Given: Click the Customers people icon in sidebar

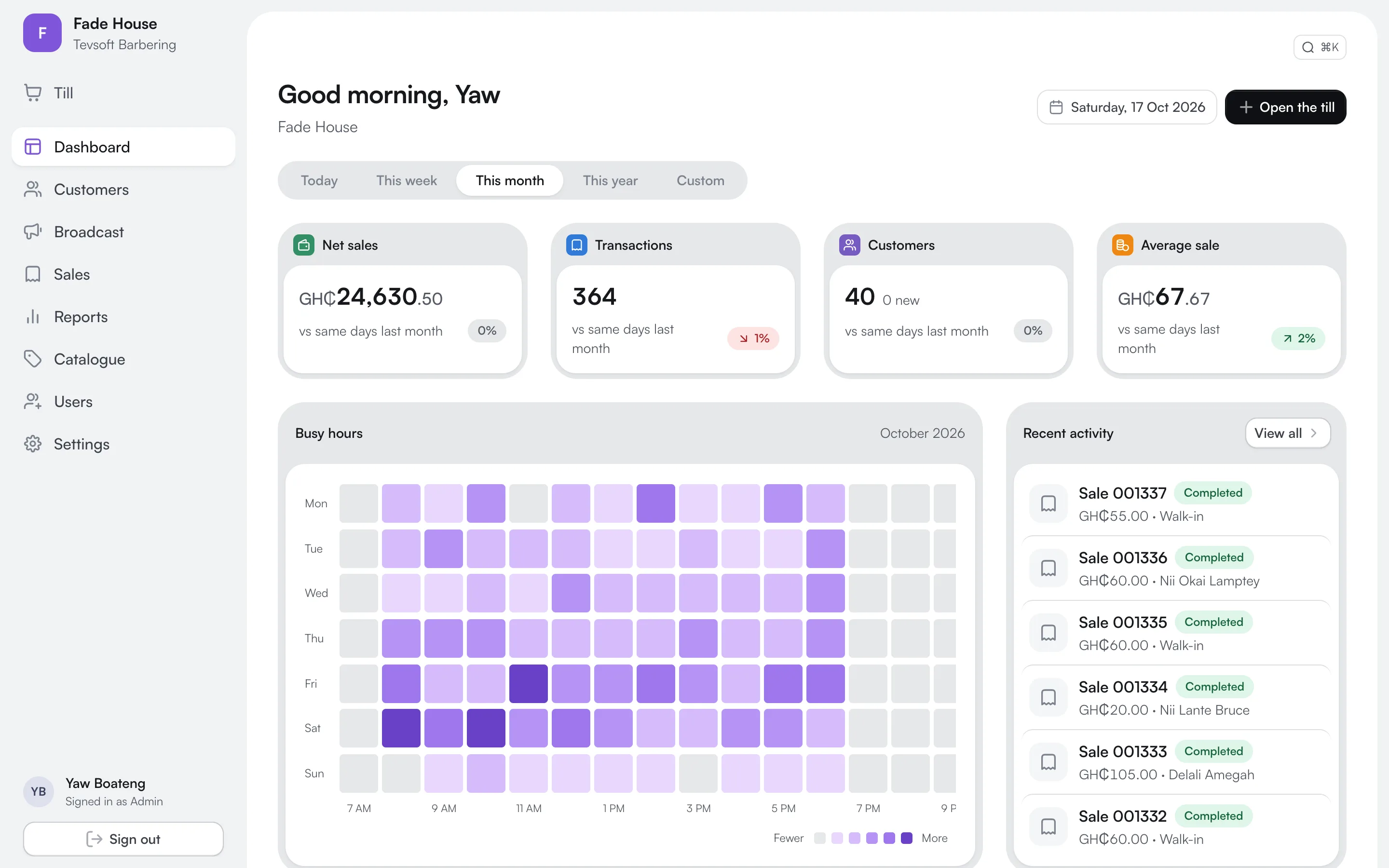Looking at the screenshot, I should point(33,190).
